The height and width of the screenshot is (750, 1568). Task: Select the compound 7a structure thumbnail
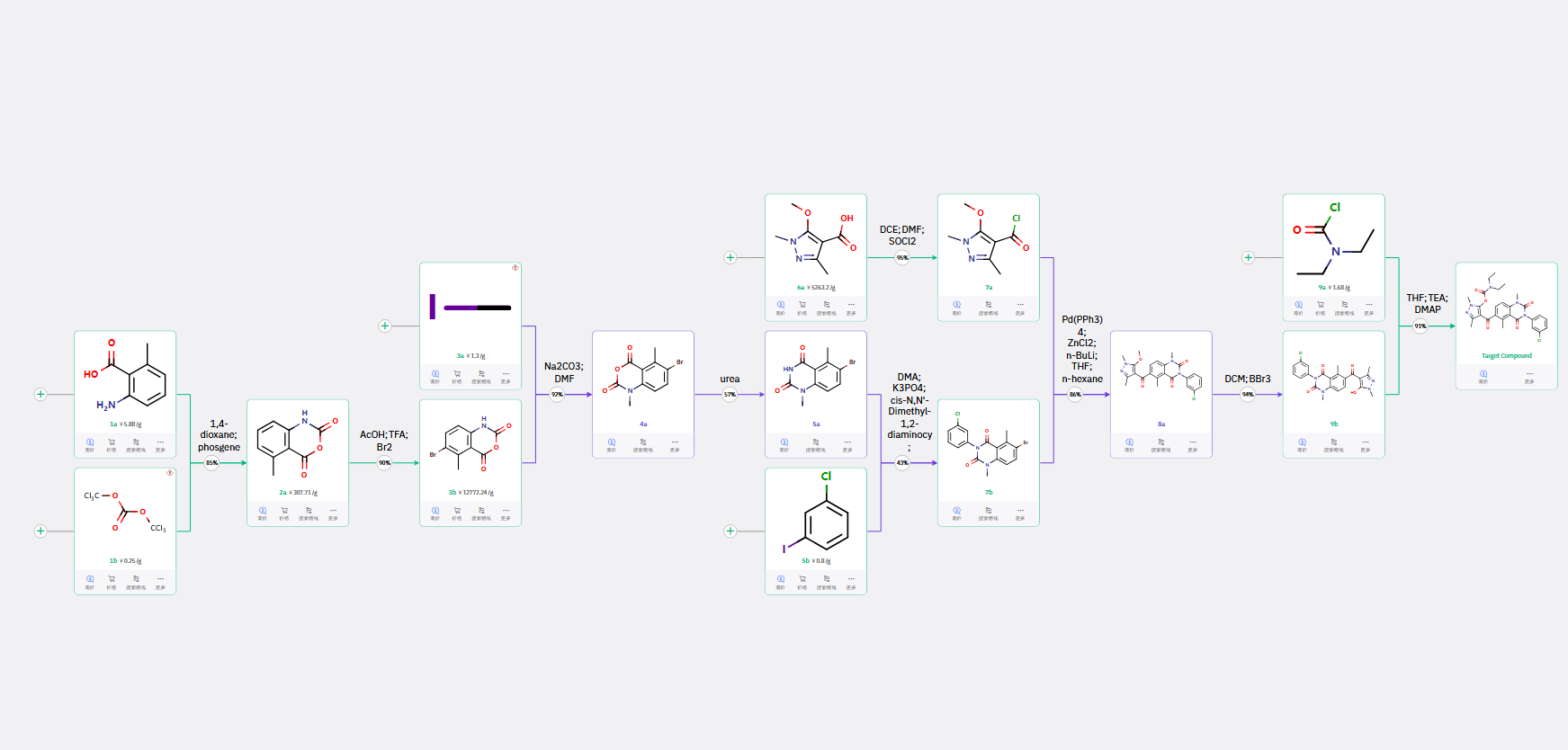point(988,238)
